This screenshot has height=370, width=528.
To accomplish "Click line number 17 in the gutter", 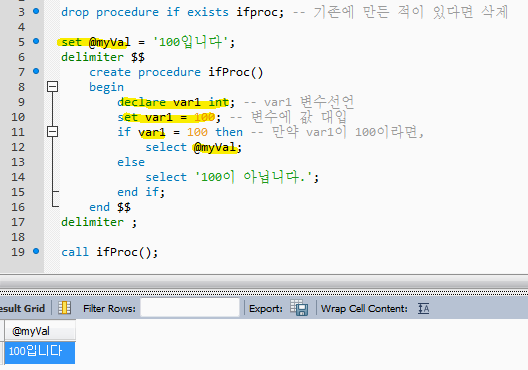I will (x=18, y=222).
